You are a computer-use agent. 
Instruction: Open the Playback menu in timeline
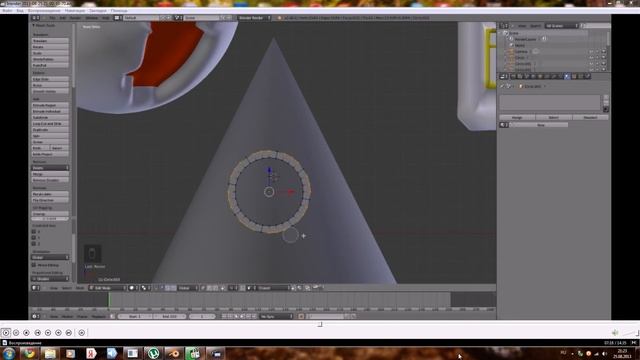coord(98,316)
